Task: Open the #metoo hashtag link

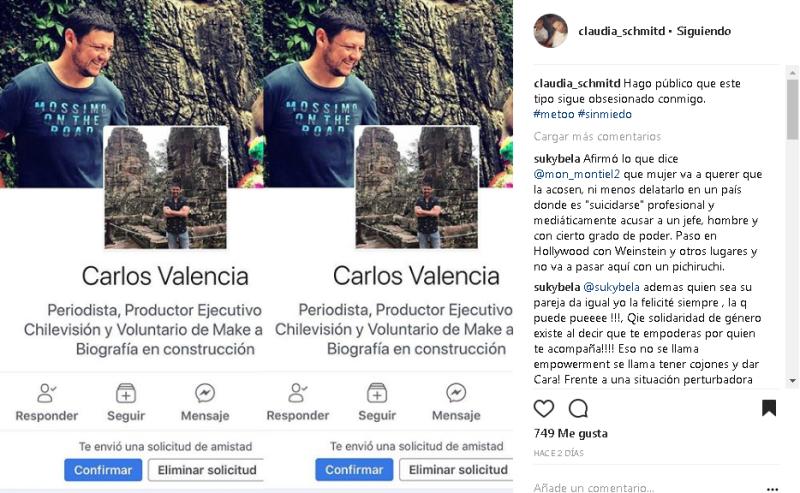Action: coord(554,114)
